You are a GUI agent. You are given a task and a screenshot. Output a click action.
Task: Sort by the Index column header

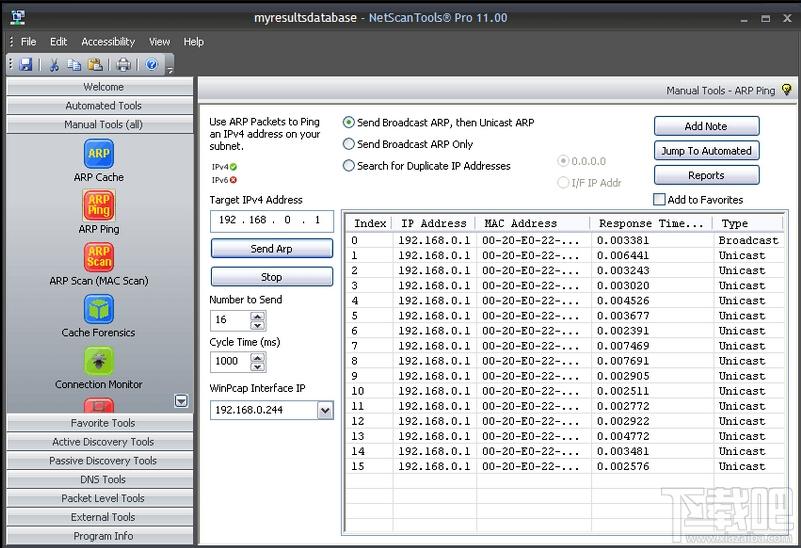click(x=370, y=223)
